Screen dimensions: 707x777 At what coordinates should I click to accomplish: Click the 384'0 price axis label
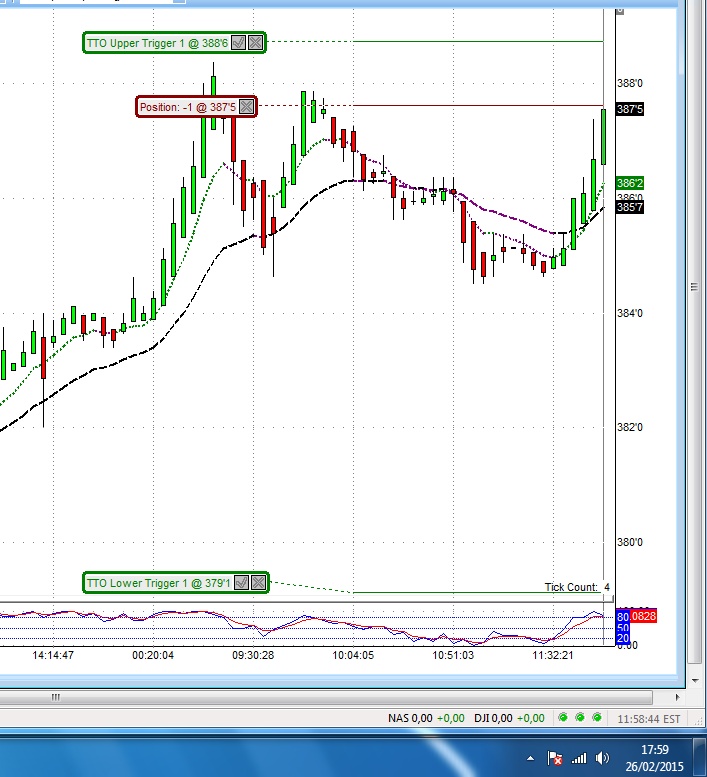click(x=630, y=313)
